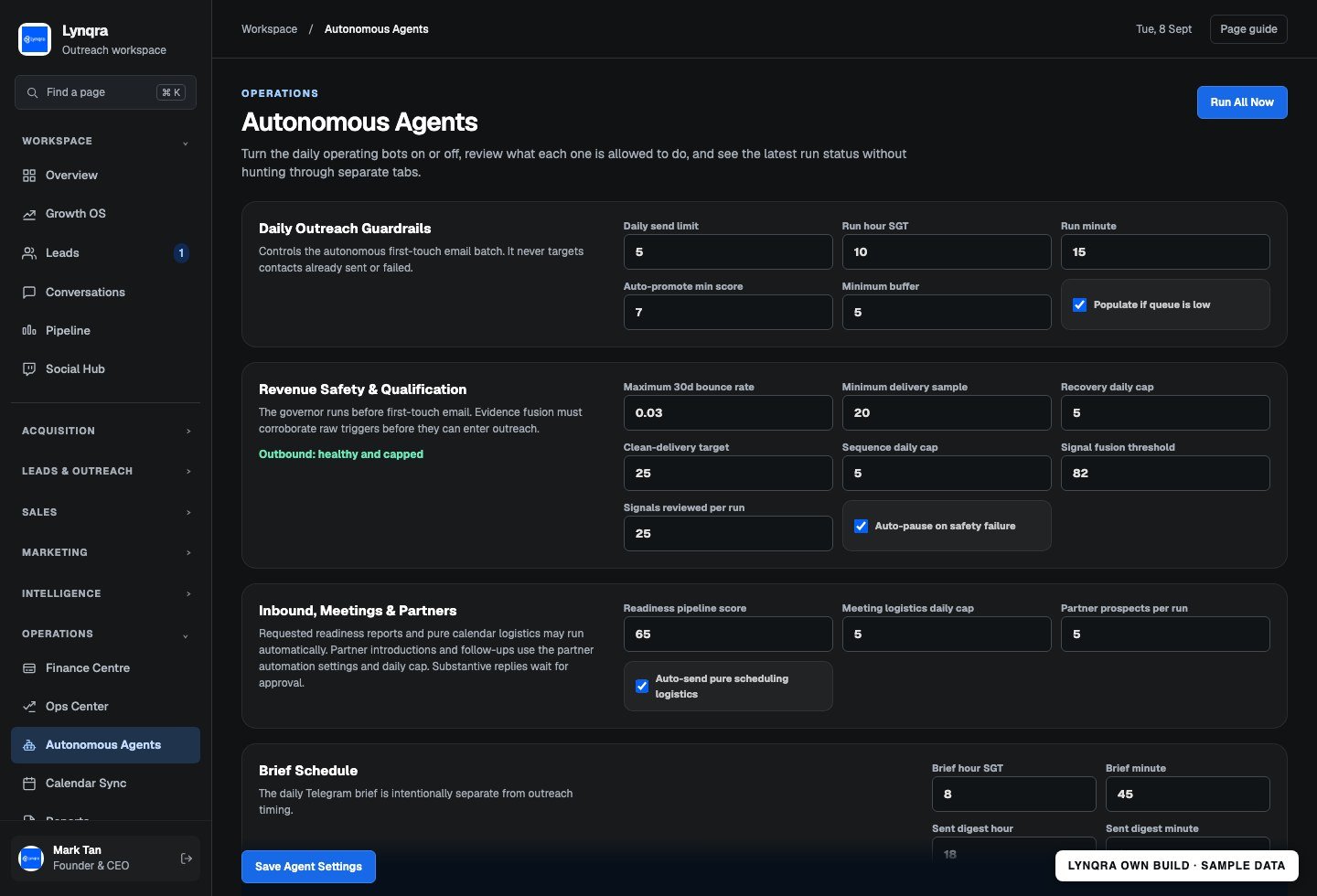Edit the Minimum buffer field
Screen dimensions: 1317x896
[x=947, y=313]
